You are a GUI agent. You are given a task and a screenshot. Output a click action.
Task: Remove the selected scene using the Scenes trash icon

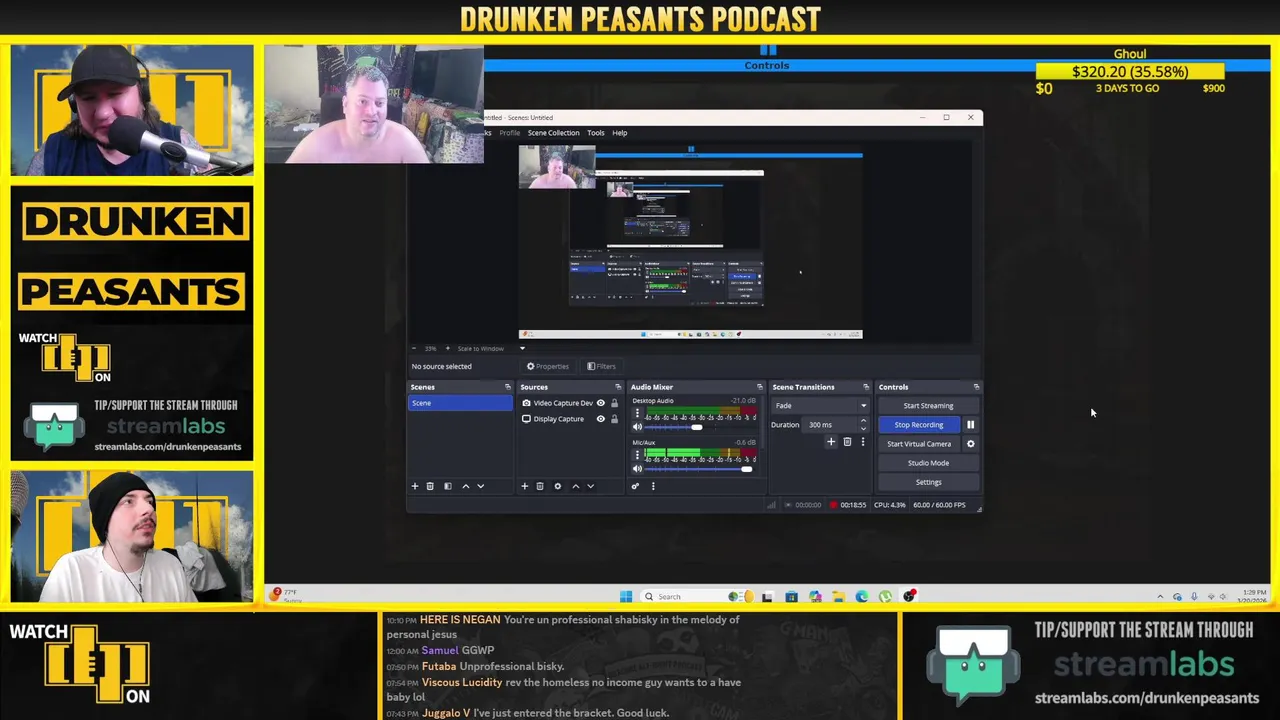(x=430, y=486)
